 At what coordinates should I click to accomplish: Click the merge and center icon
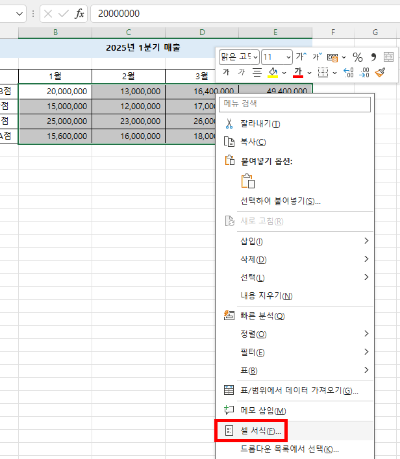389,57
